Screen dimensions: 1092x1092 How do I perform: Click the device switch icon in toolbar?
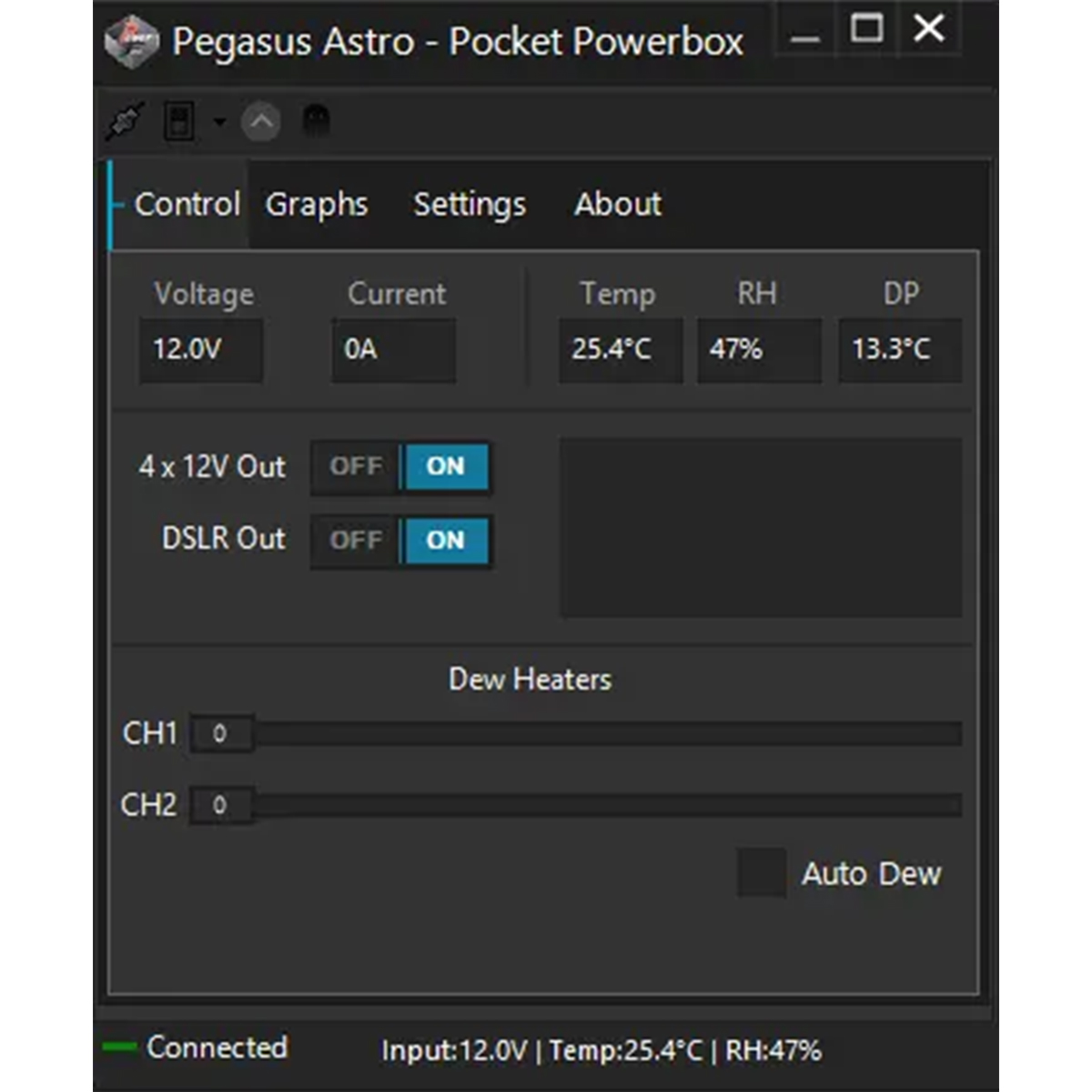(x=179, y=121)
